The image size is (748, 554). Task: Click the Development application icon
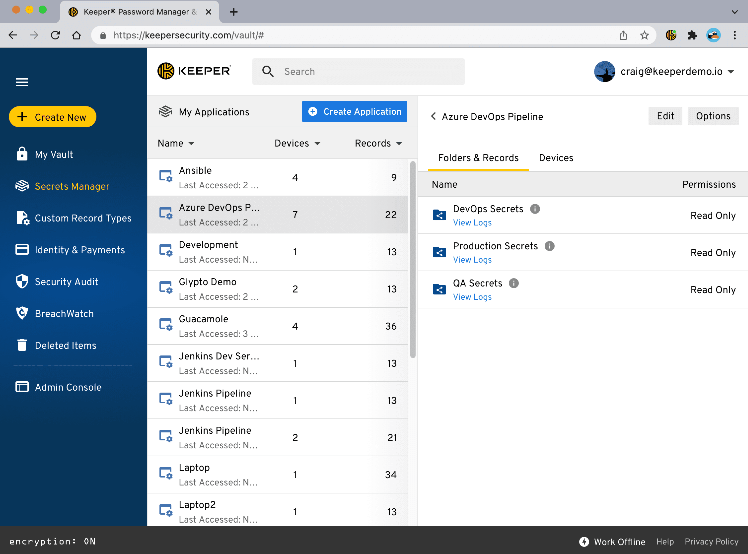[166, 250]
